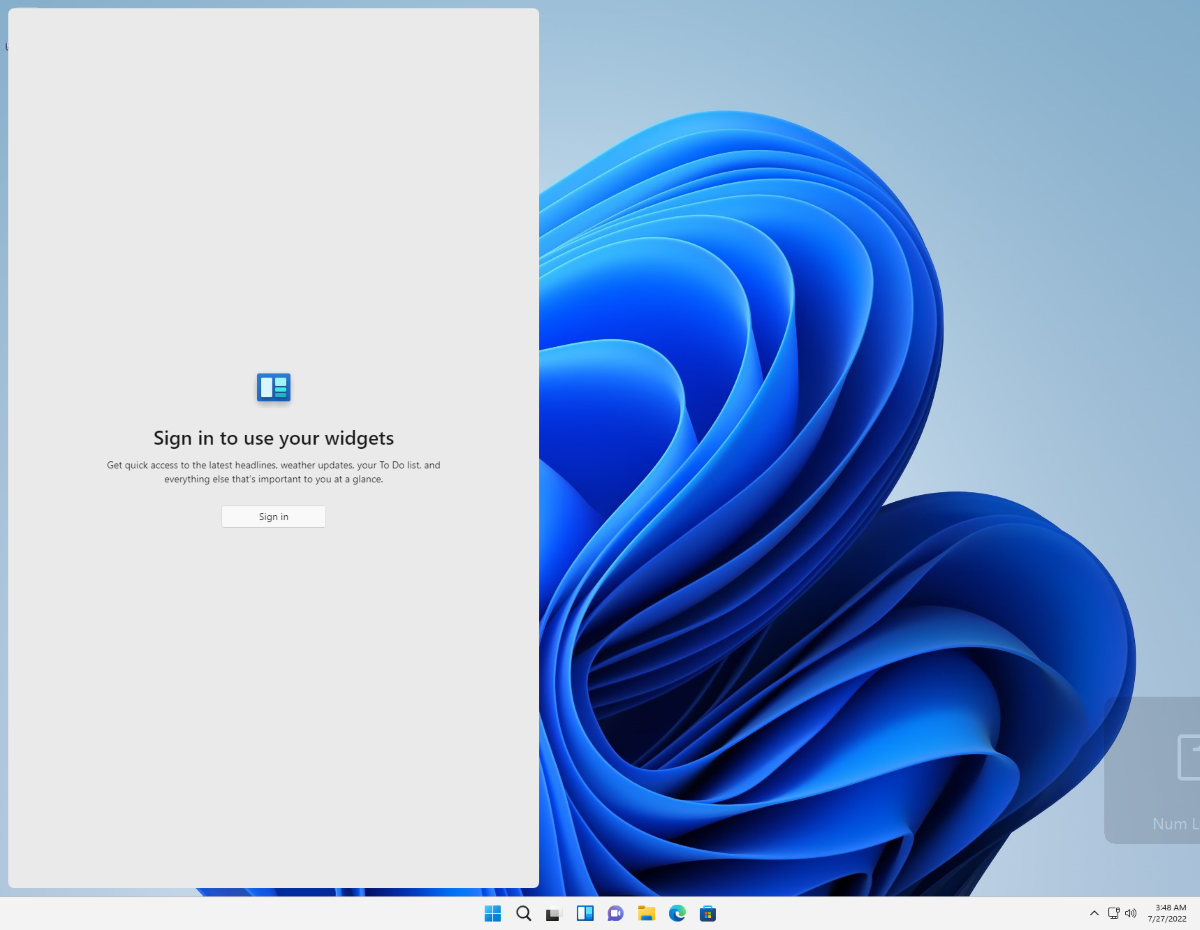The height and width of the screenshot is (930, 1200).
Task: Open Microsoft Store from the taskbar
Action: [x=708, y=913]
